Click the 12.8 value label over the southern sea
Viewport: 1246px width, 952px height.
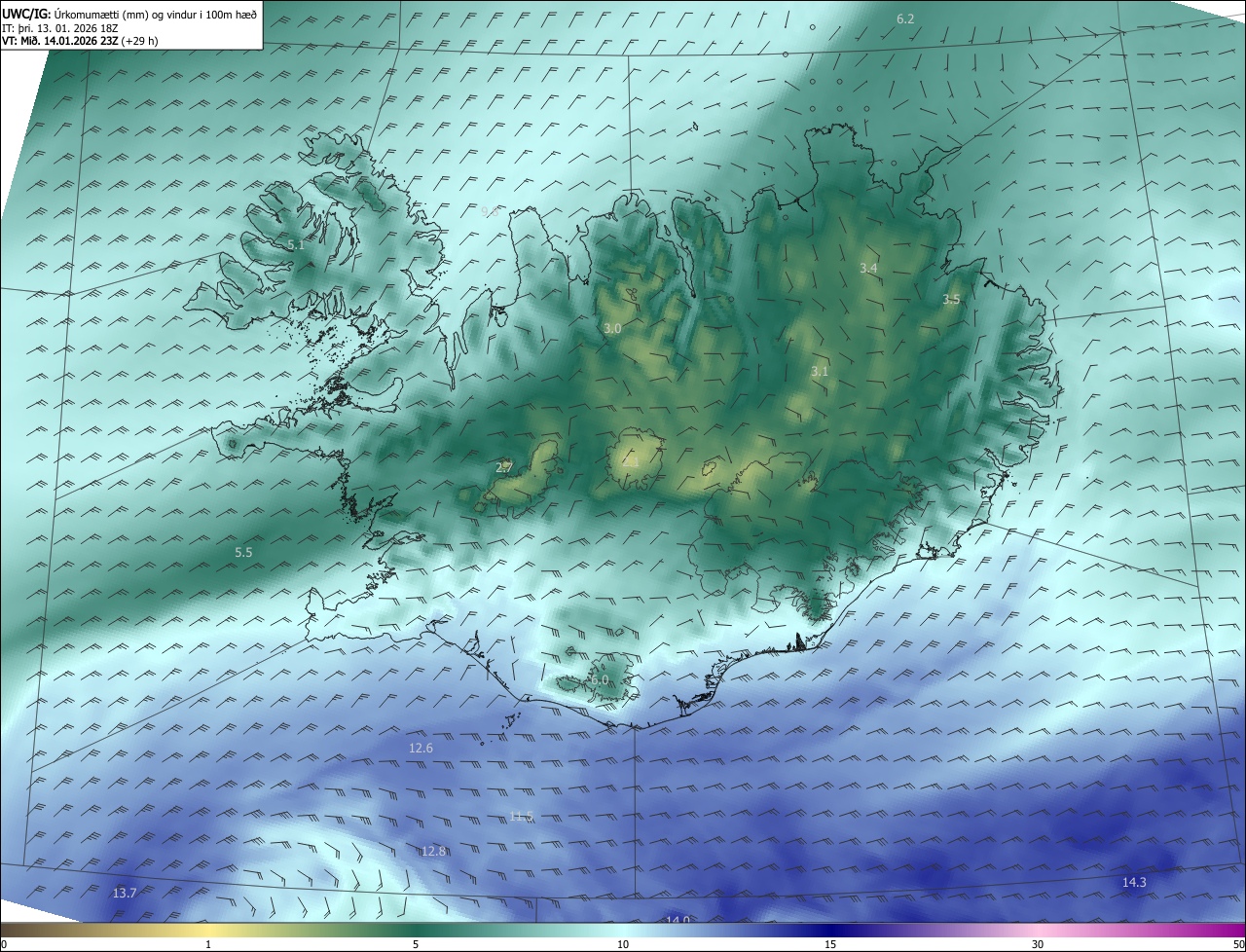point(433,851)
